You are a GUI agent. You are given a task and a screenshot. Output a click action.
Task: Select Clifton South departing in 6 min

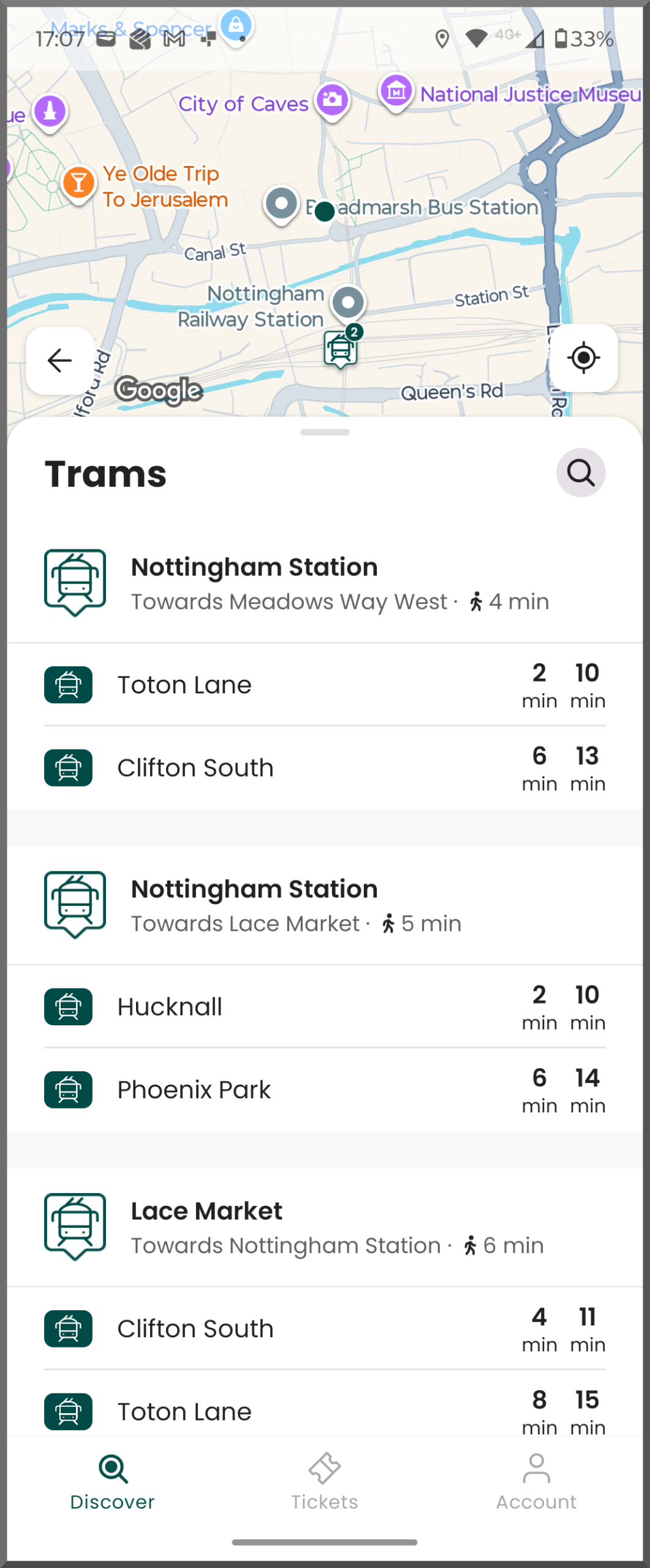pos(325,768)
